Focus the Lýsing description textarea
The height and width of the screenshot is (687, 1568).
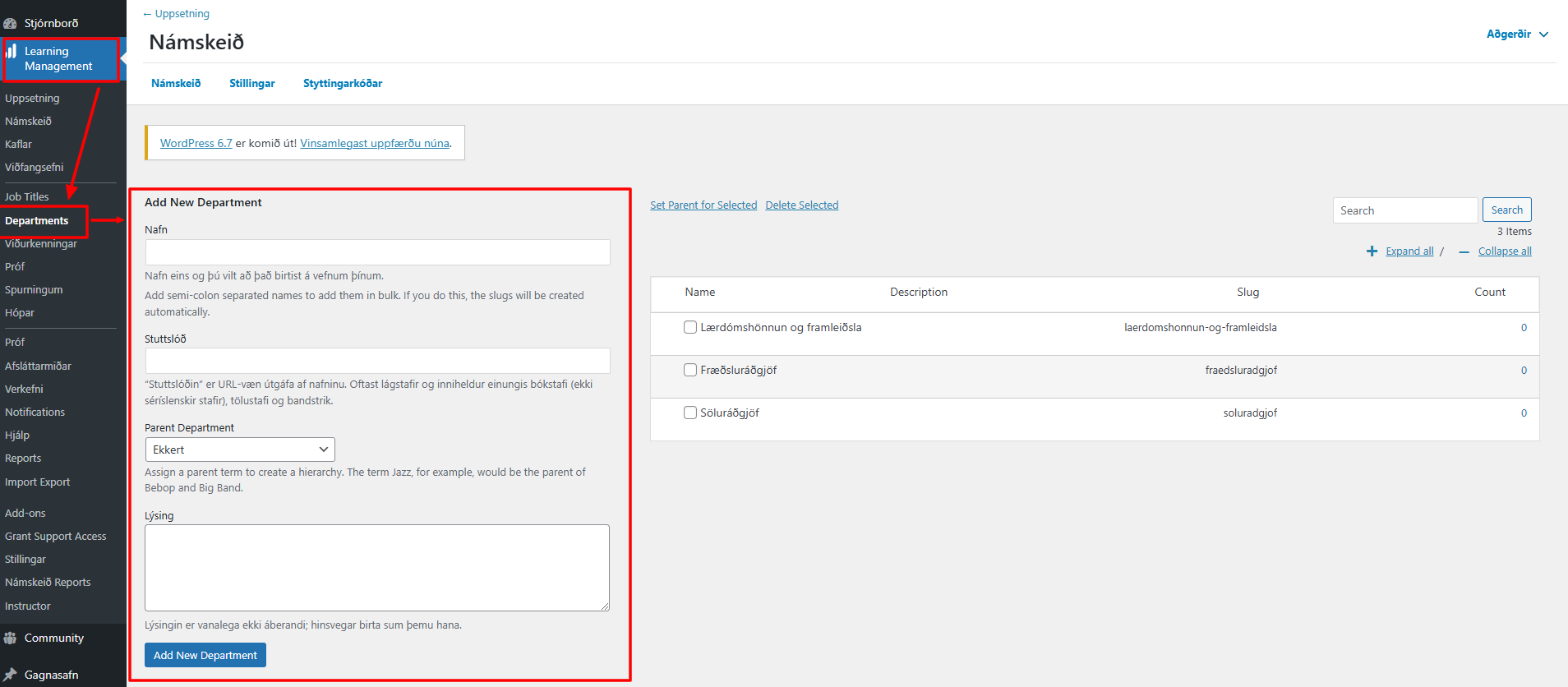pos(377,567)
